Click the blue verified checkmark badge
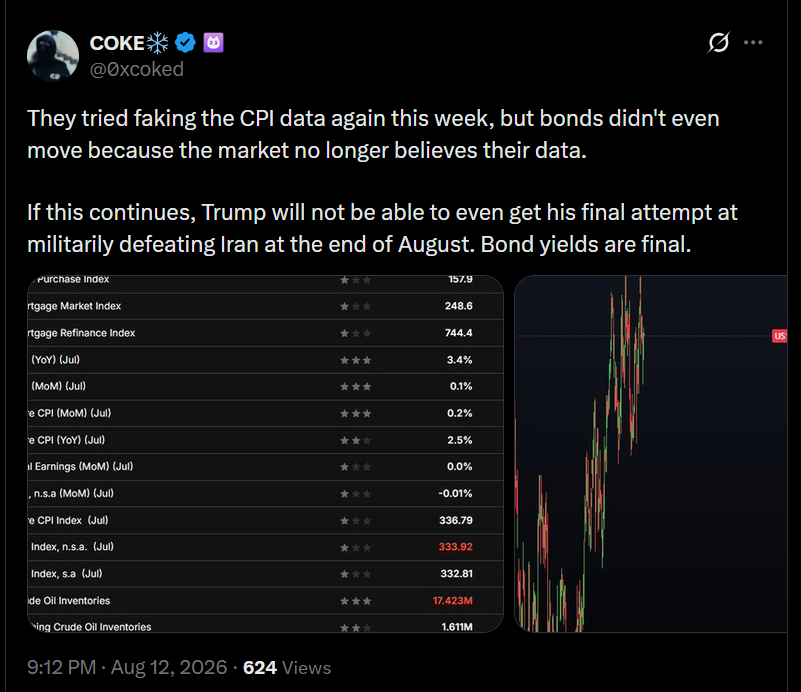801x692 pixels. pyautogui.click(x=185, y=42)
